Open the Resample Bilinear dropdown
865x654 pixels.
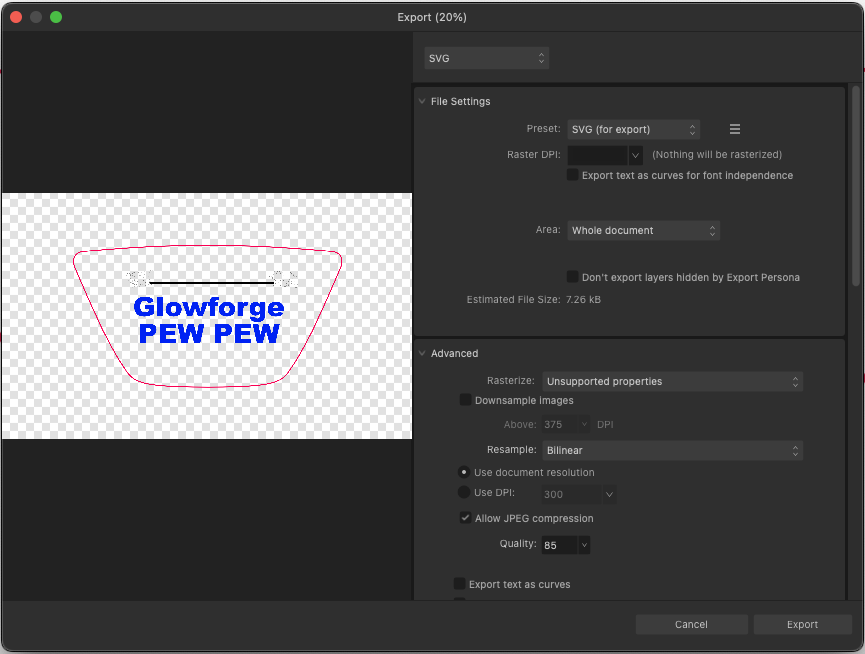coord(672,450)
